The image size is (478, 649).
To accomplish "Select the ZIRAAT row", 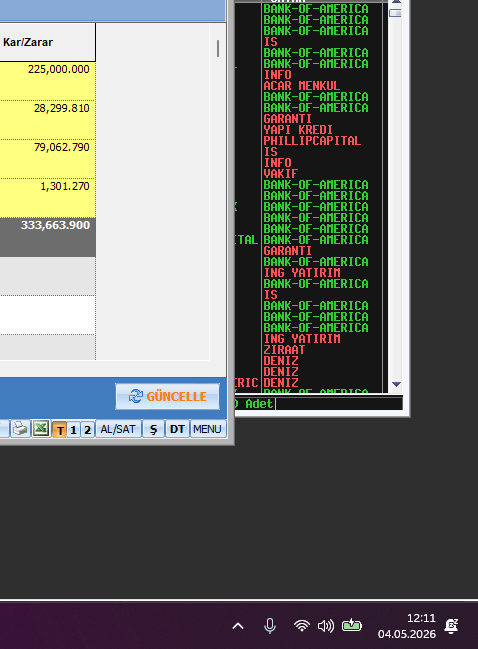I will [284, 350].
